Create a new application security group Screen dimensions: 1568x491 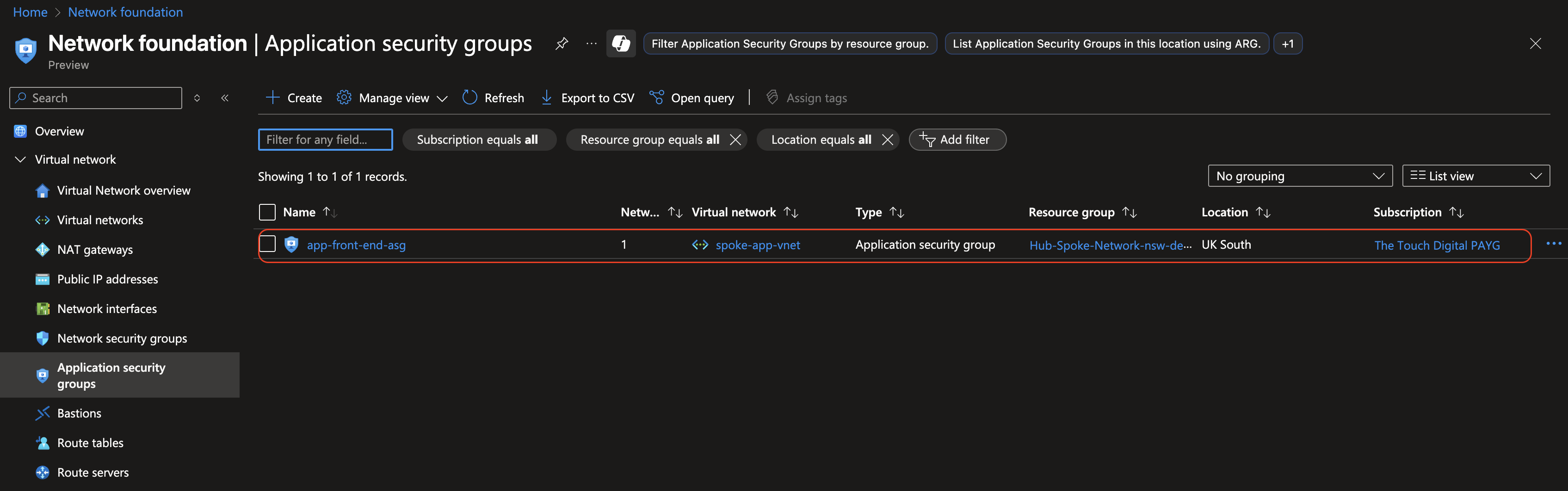(x=293, y=98)
